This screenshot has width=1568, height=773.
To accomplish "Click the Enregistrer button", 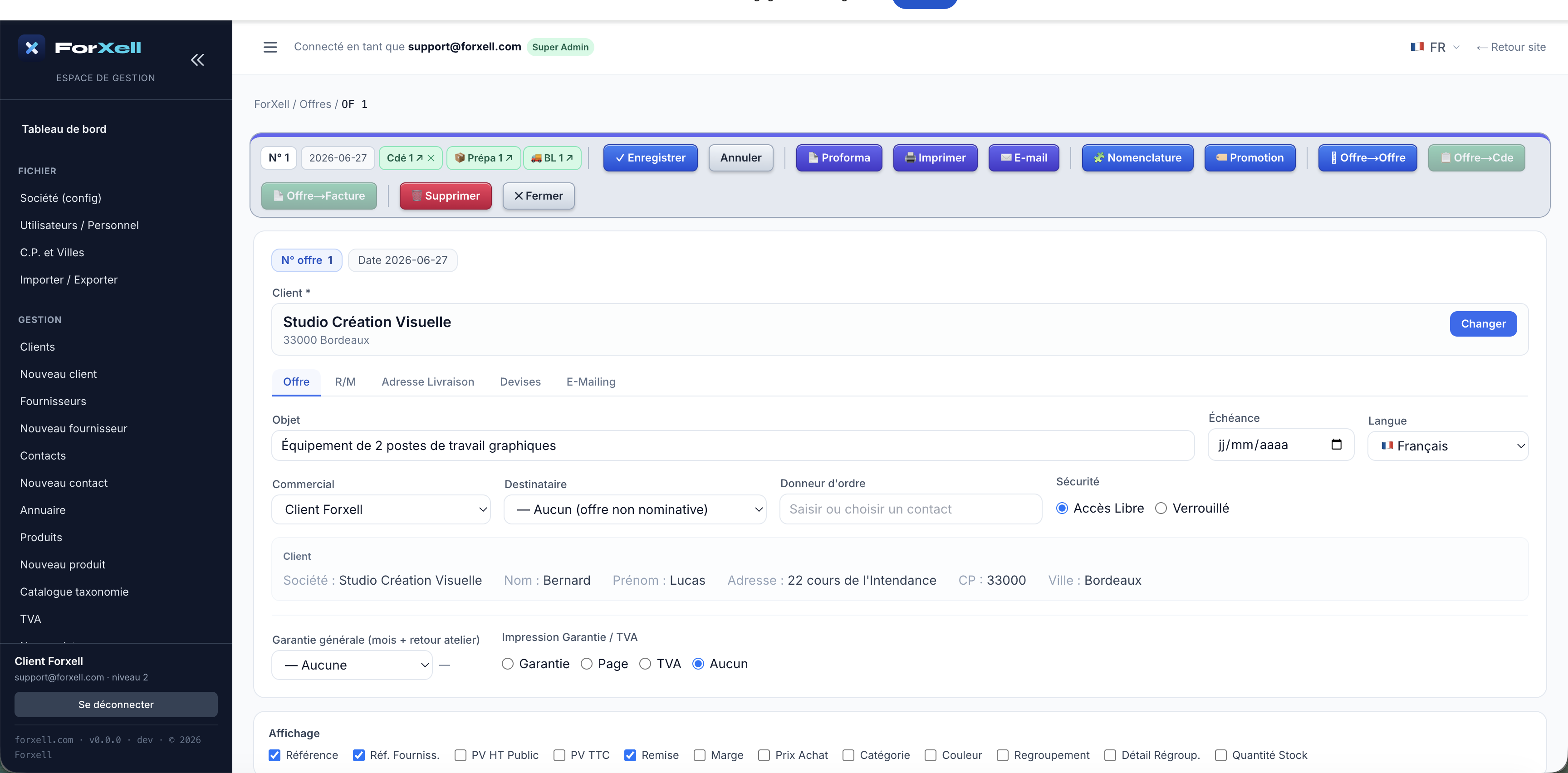I will tap(650, 158).
